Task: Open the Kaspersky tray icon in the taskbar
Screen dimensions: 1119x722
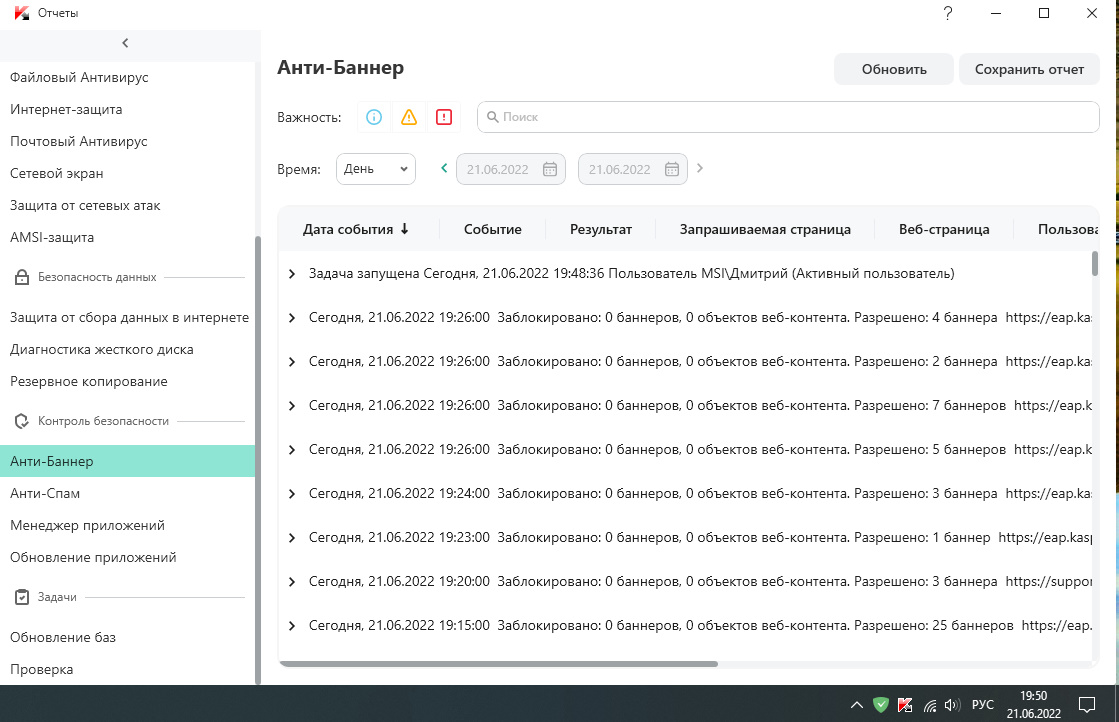Action: click(905, 705)
